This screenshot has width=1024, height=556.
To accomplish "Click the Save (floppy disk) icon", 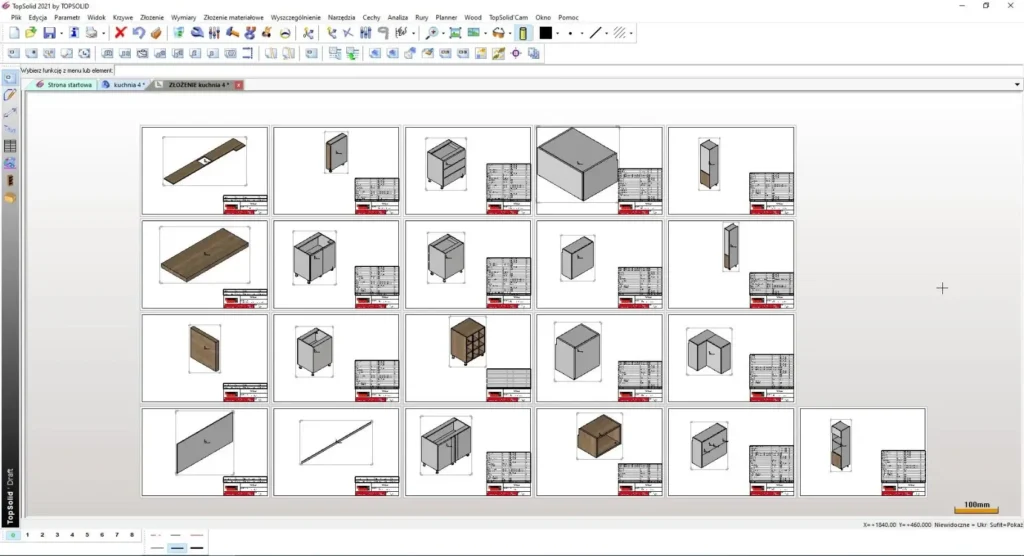I will tap(49, 33).
